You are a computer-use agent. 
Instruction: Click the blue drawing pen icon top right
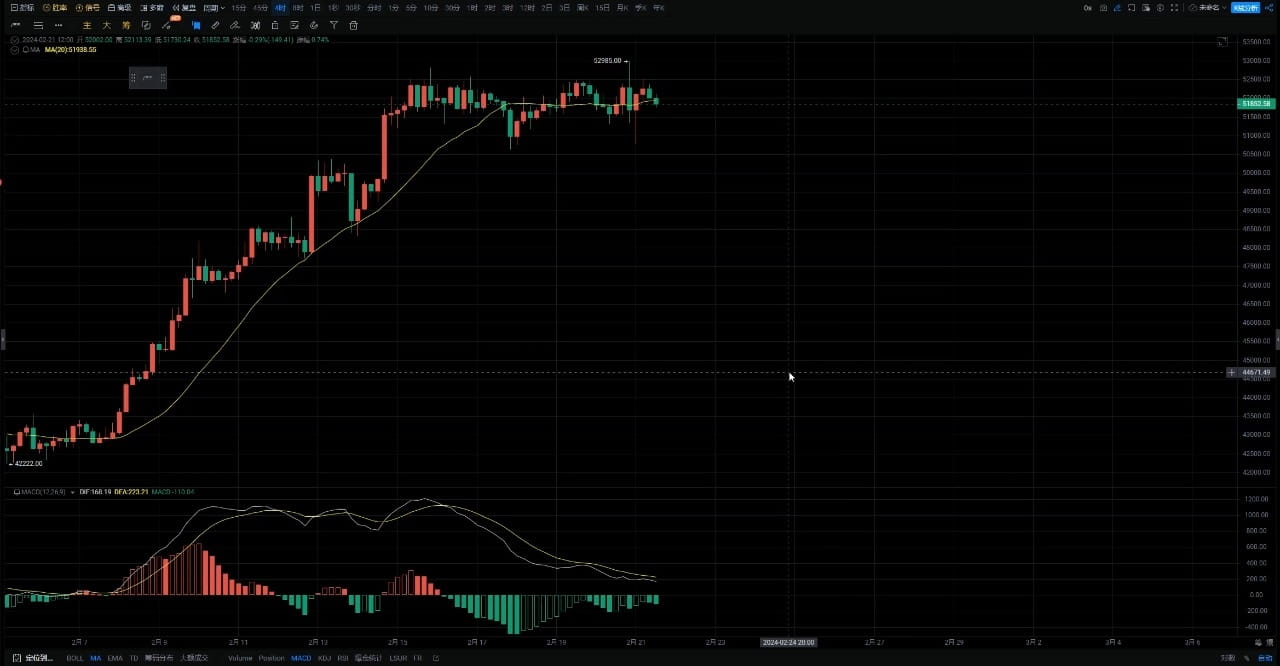[1117, 8]
